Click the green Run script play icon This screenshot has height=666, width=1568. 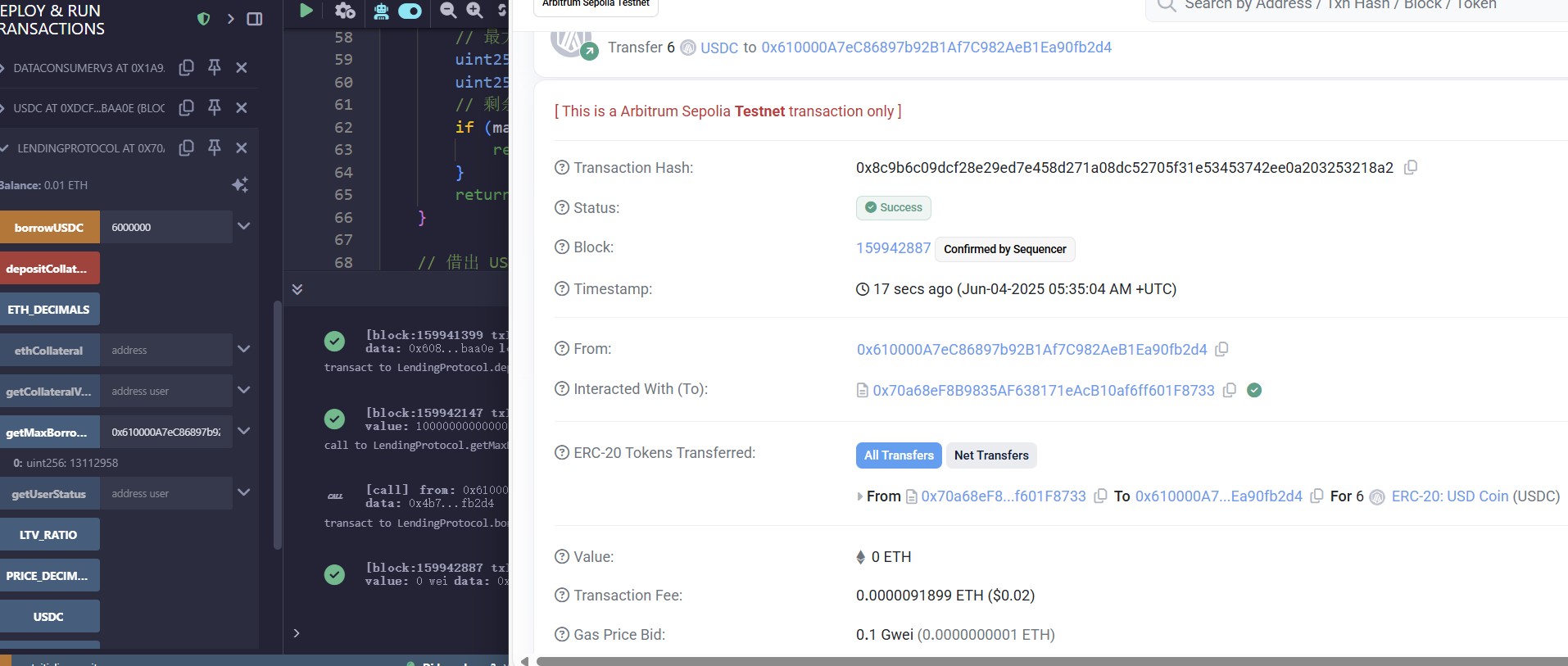306,11
